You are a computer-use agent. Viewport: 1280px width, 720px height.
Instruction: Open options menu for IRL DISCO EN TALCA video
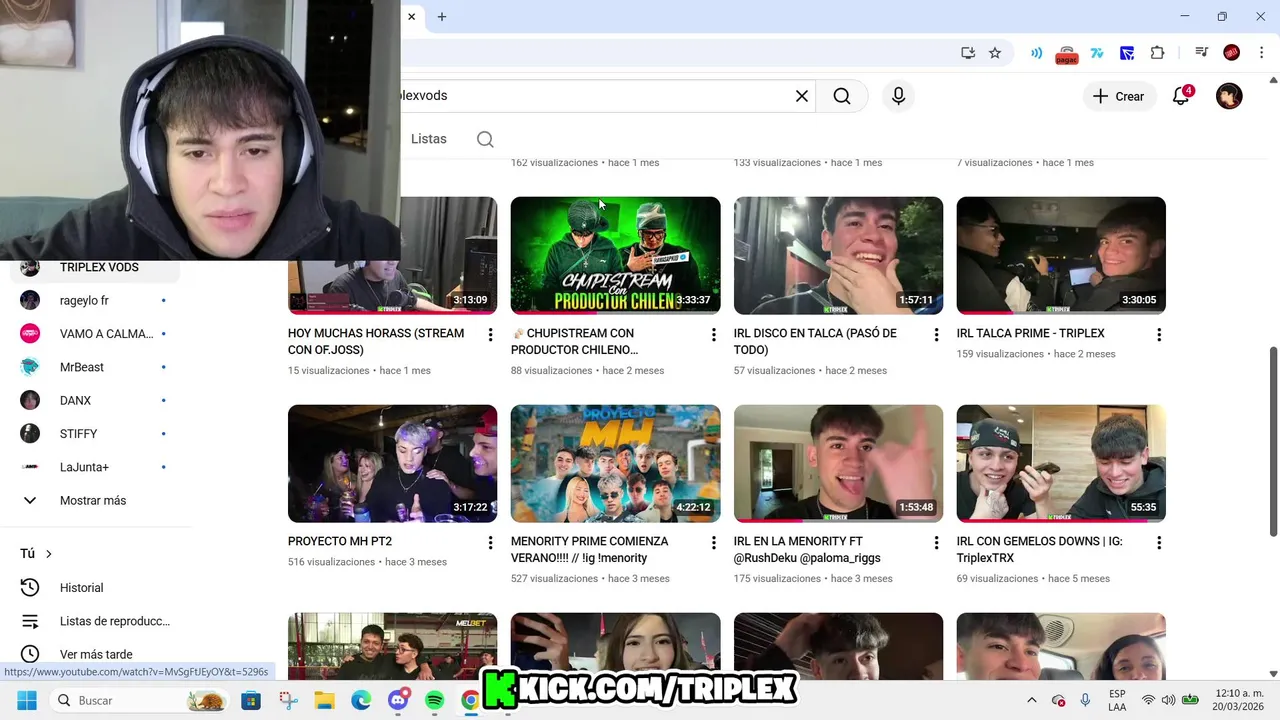[936, 335]
